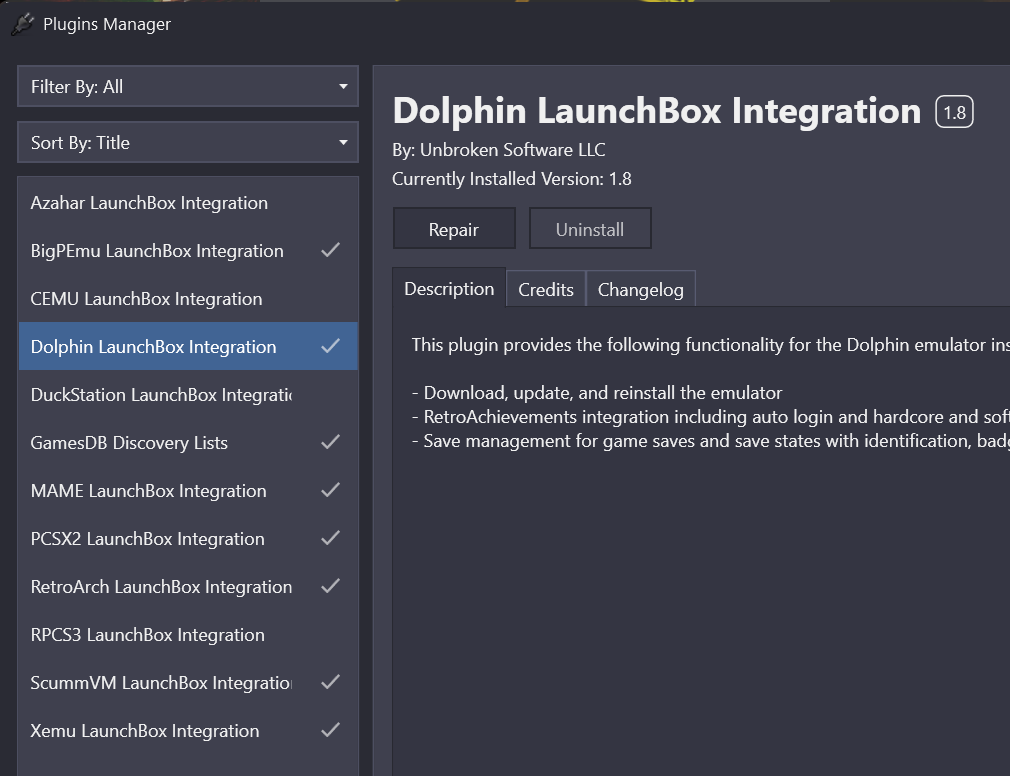Click the checkmark next to RetroArch LaunchBox Integration
This screenshot has width=1010, height=776.
coord(330,586)
